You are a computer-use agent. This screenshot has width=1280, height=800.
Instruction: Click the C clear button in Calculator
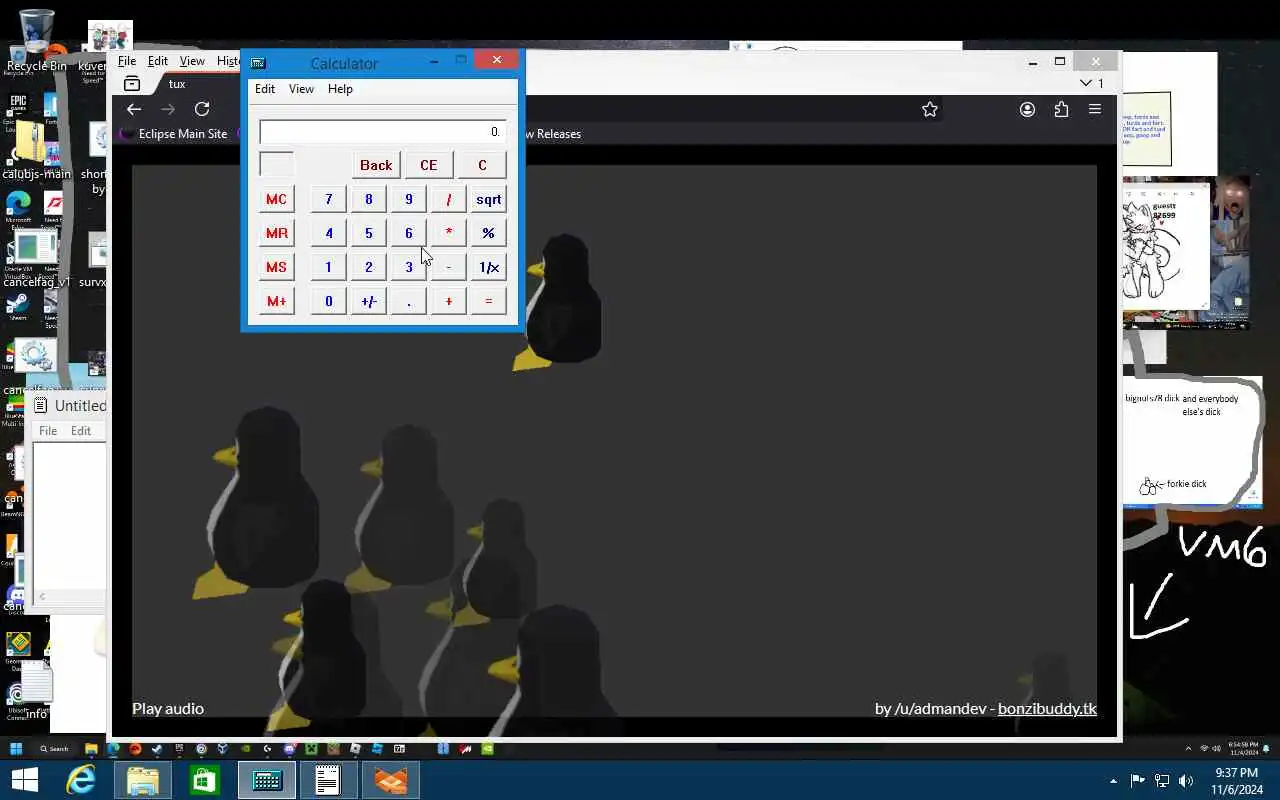pos(482,165)
